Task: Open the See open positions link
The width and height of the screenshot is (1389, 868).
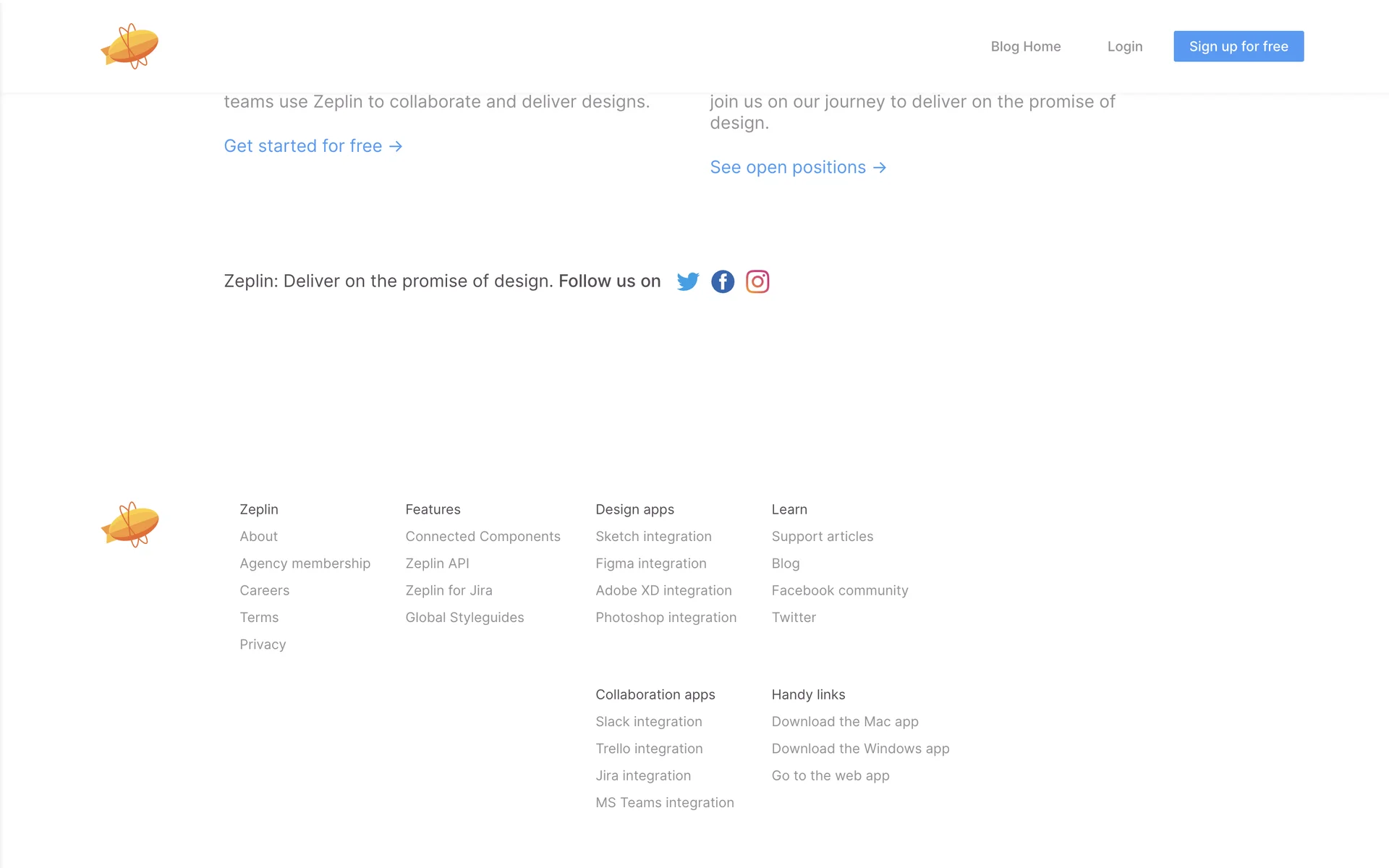Action: 798,167
